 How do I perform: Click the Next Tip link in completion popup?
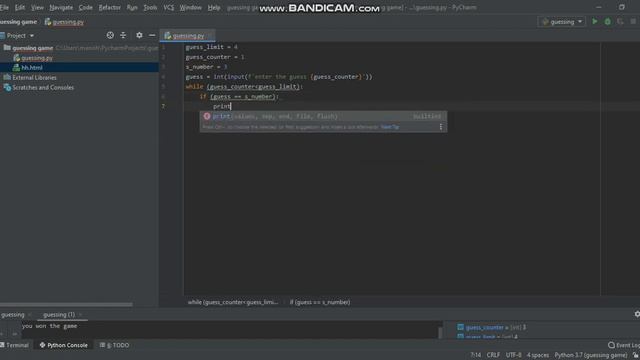click(x=390, y=127)
